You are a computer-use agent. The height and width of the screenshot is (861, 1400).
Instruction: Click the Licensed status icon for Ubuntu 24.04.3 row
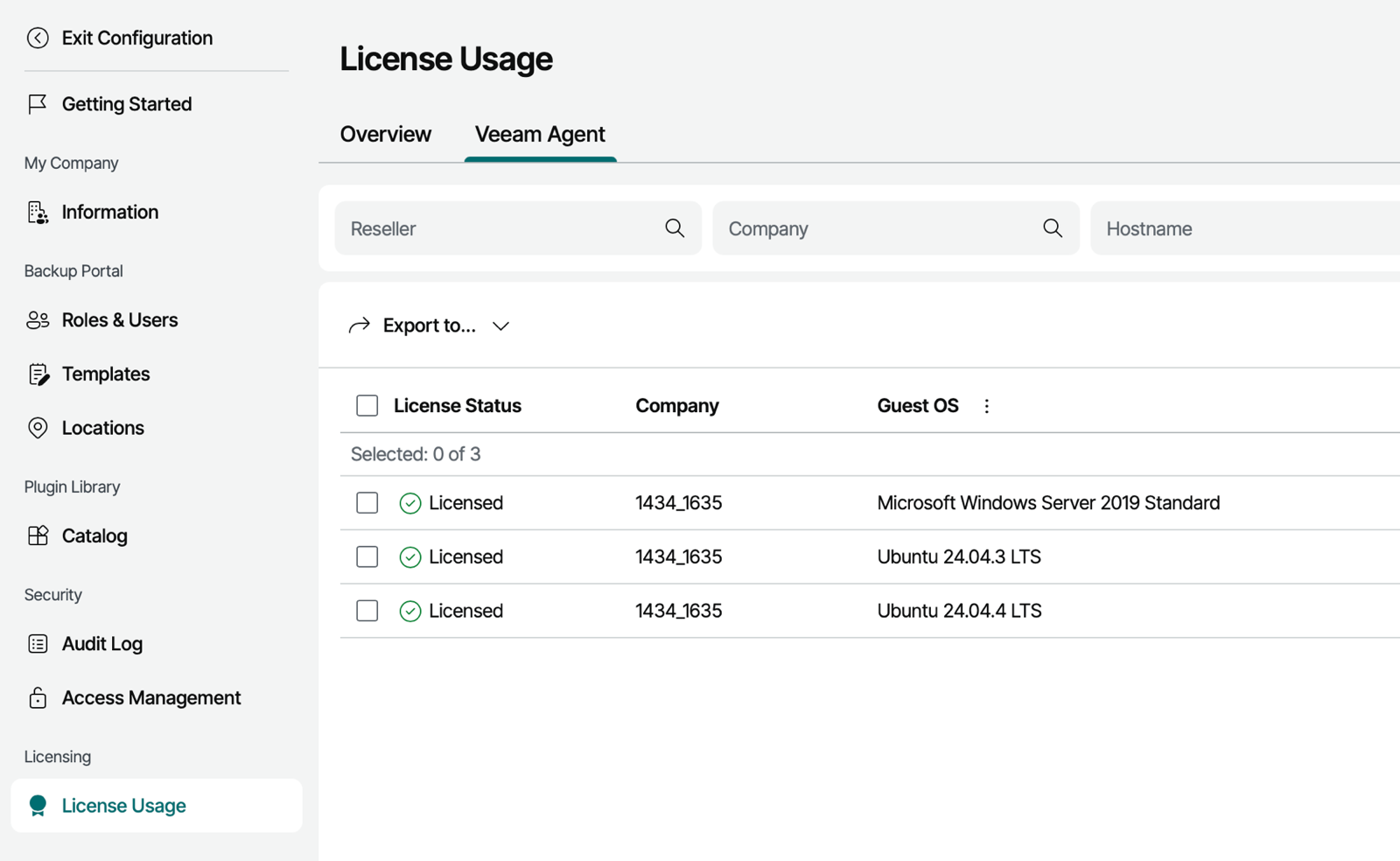pos(410,557)
